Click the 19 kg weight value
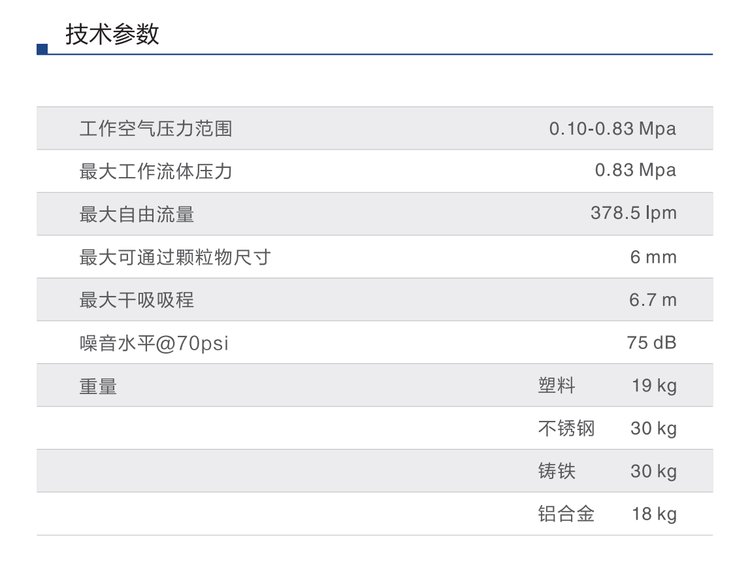 653,386
